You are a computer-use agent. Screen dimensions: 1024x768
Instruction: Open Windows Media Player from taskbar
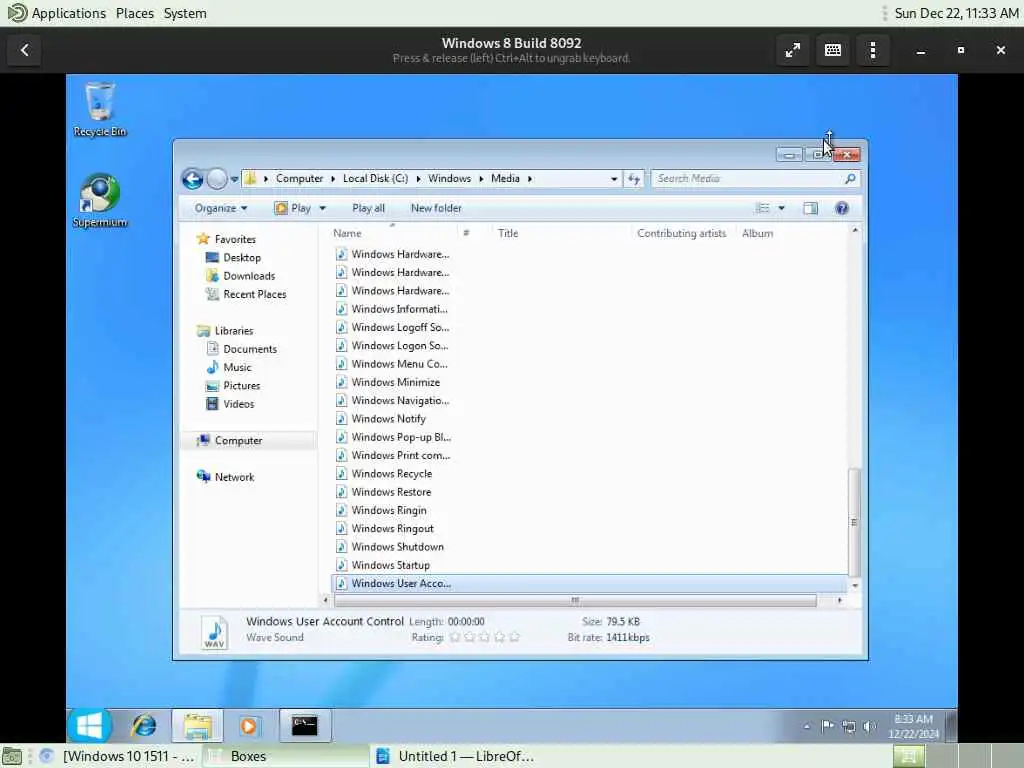pos(248,726)
